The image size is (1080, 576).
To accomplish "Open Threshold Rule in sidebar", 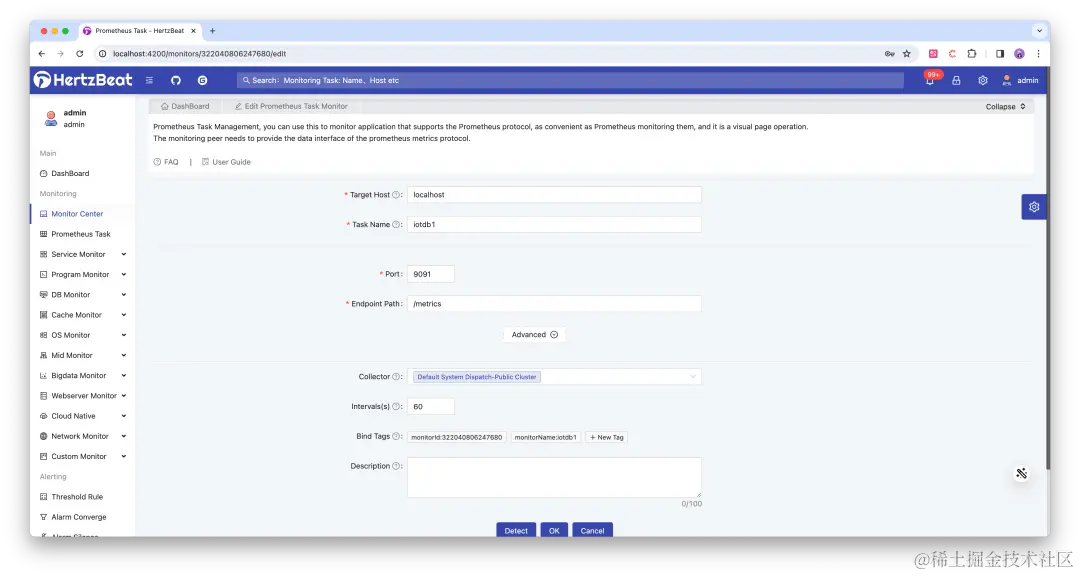I will click(77, 497).
